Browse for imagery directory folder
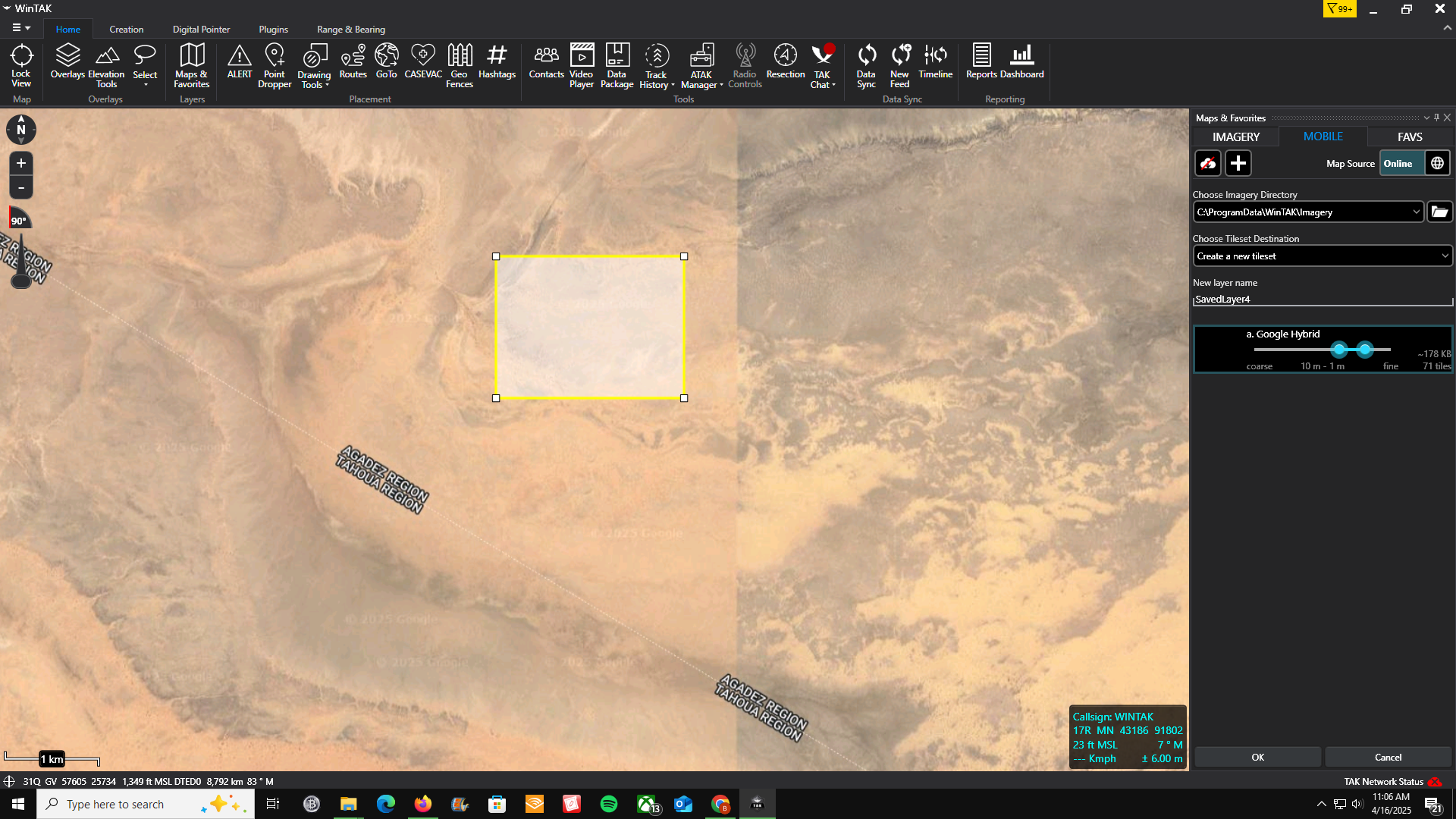1456x819 pixels. (1439, 212)
